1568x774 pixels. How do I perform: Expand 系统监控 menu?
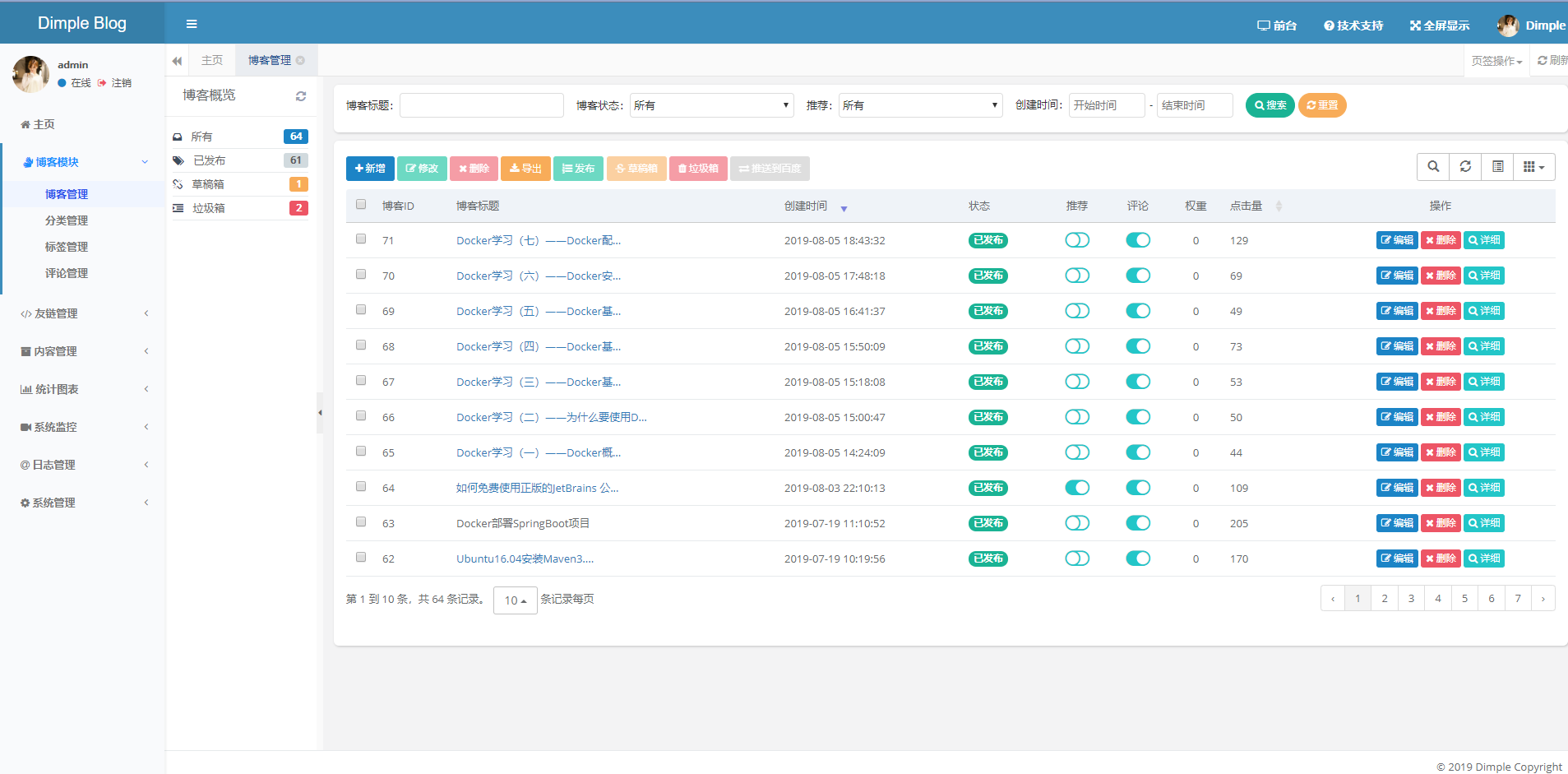(x=82, y=427)
